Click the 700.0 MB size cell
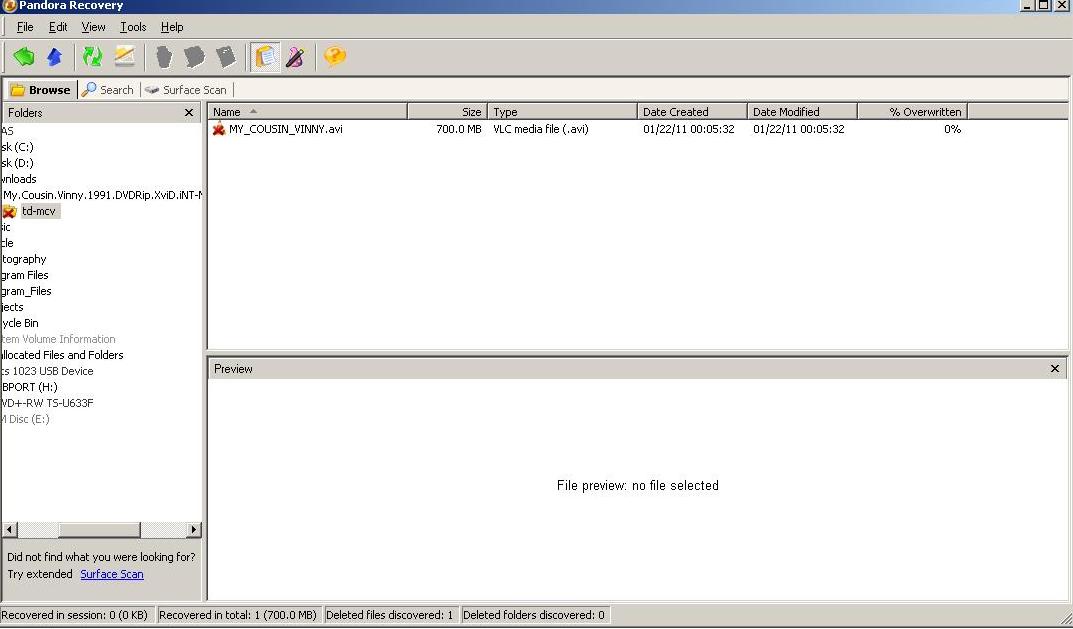1073x629 pixels. [x=458, y=129]
